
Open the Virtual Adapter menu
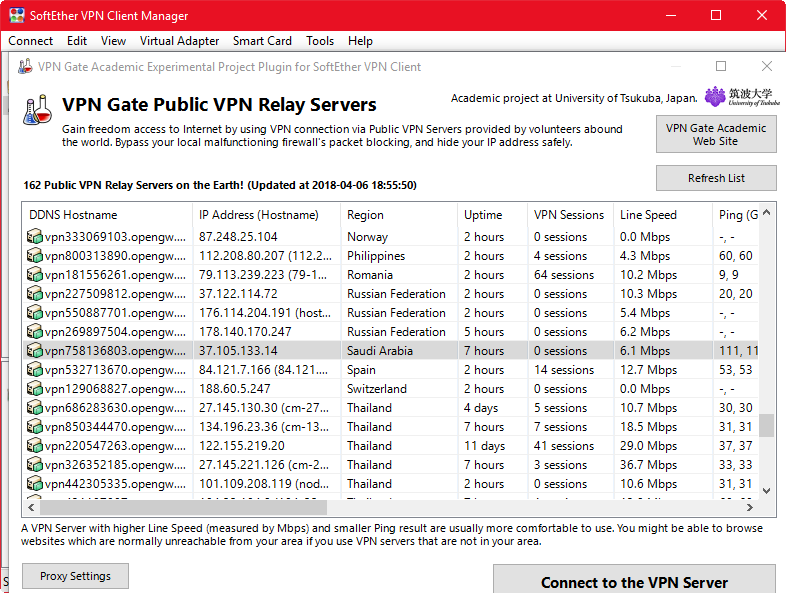click(179, 41)
